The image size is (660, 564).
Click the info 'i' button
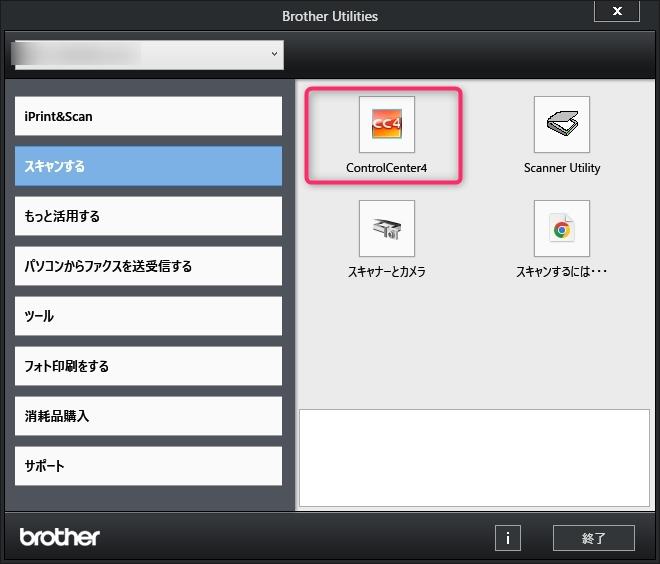(508, 537)
